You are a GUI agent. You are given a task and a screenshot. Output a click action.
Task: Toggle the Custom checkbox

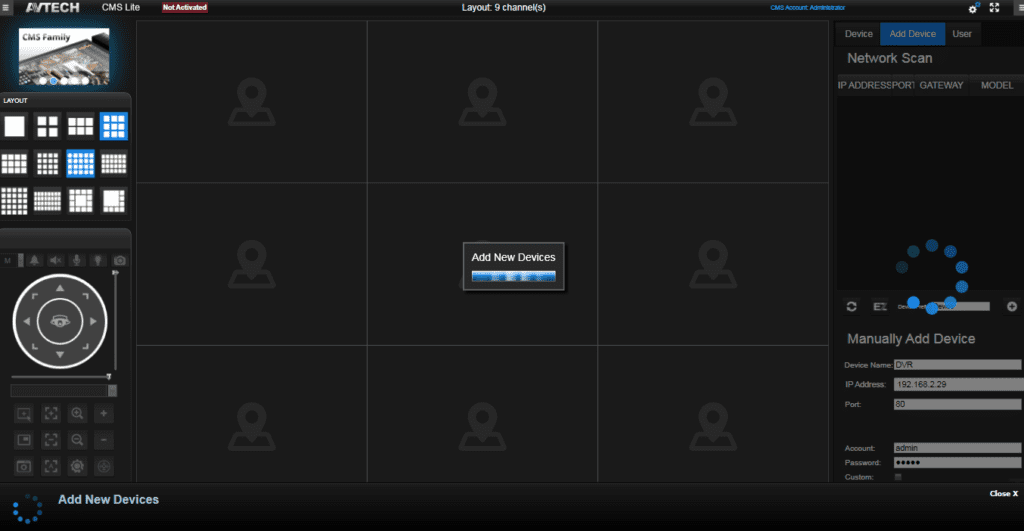click(x=897, y=477)
